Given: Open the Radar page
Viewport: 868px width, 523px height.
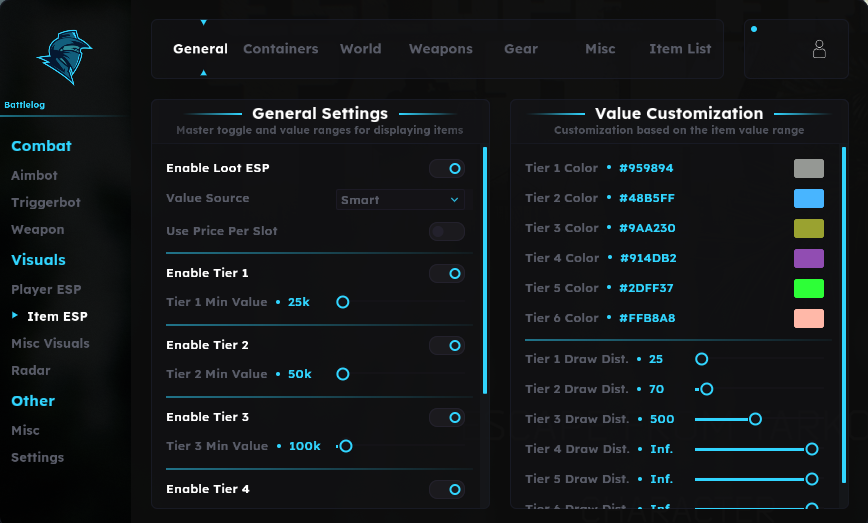Looking at the screenshot, I should click(30, 370).
